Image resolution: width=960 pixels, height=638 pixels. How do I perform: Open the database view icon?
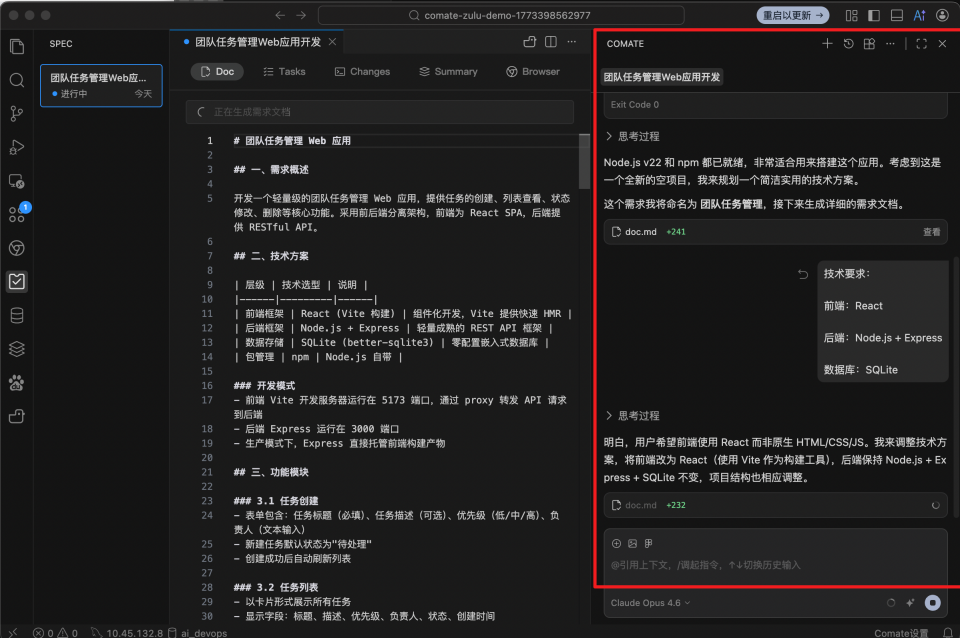click(17, 315)
